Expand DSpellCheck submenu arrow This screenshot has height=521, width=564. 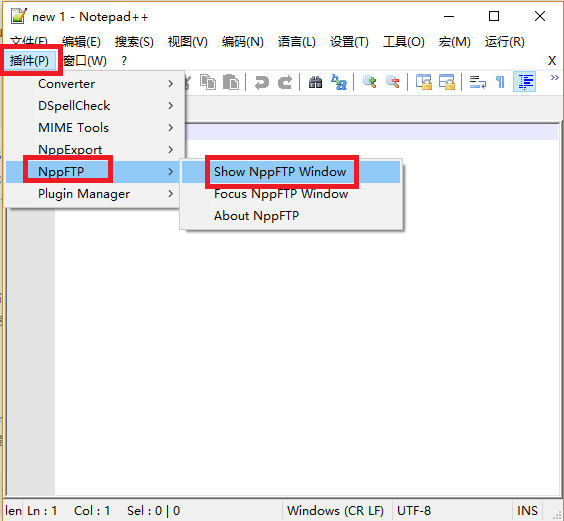coord(171,106)
